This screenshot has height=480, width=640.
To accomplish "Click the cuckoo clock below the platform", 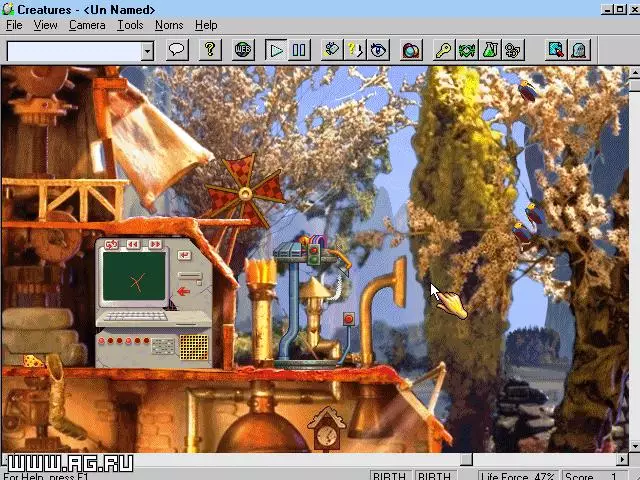I will coord(327,429).
